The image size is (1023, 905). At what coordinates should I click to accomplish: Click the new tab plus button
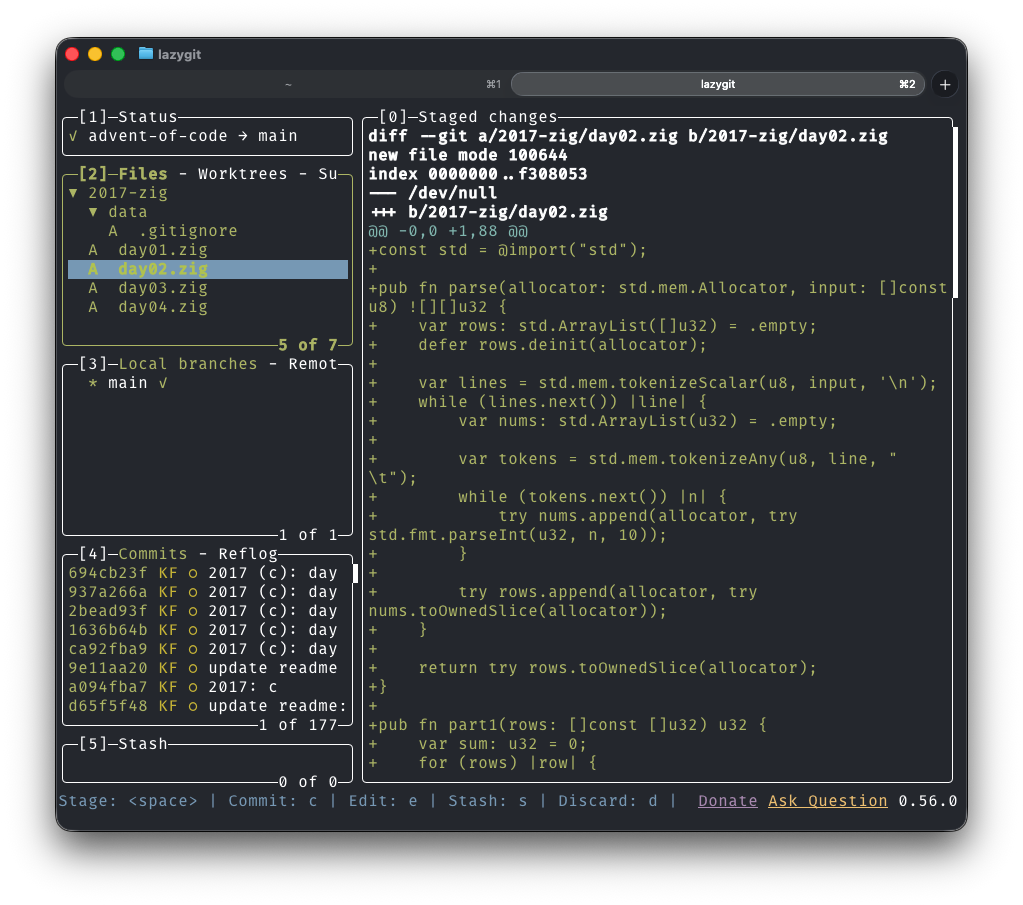[945, 85]
